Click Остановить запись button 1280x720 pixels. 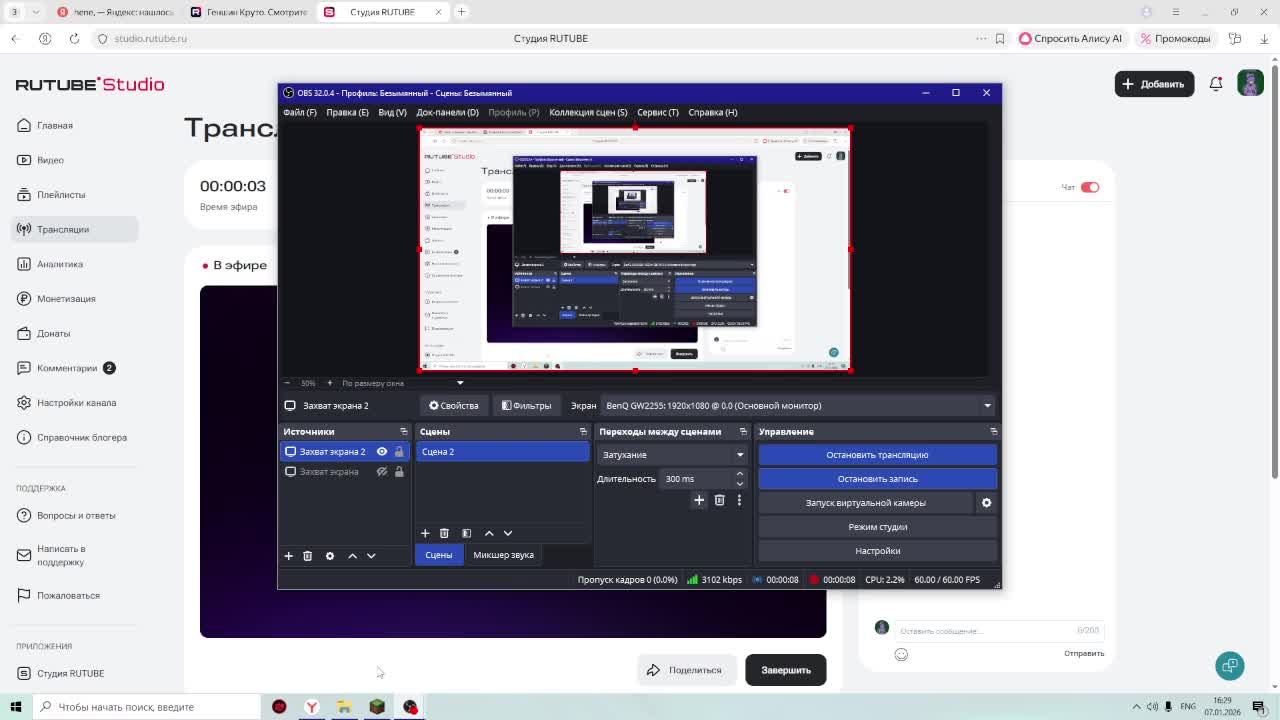pyautogui.click(x=877, y=479)
